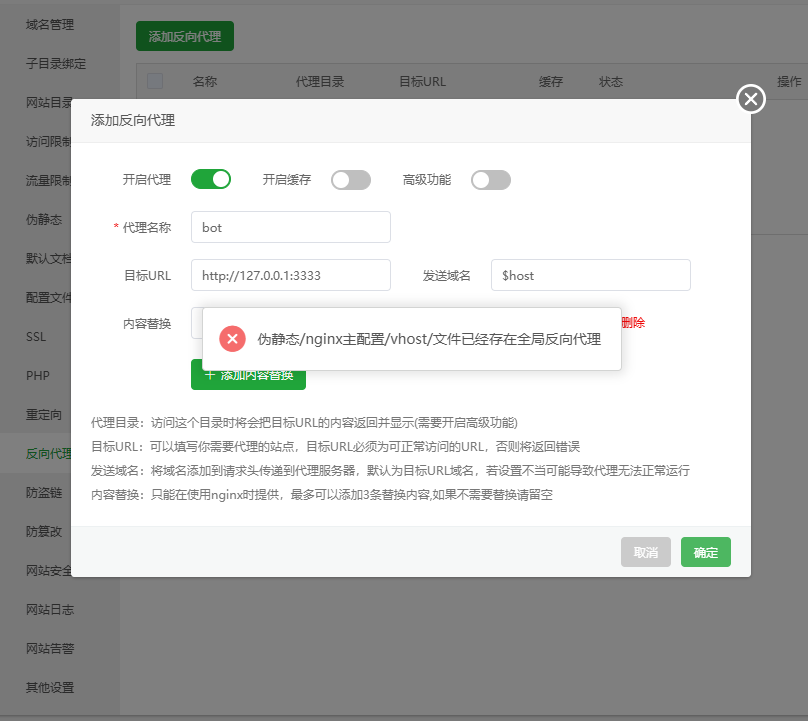This screenshot has width=808, height=721.
Task: Select 配置文件 in the sidebar
Action: [48, 297]
